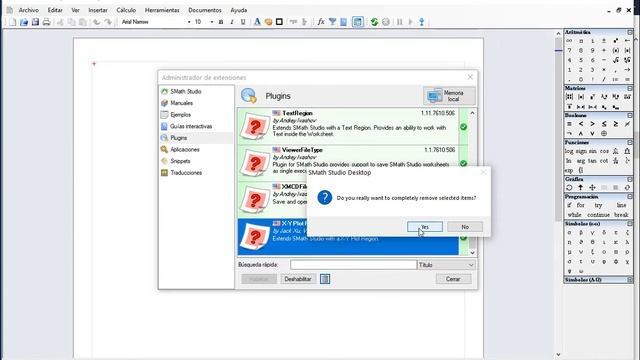Insert the while statement from Programación
Screen dimensions: 640x360
pos(574,215)
